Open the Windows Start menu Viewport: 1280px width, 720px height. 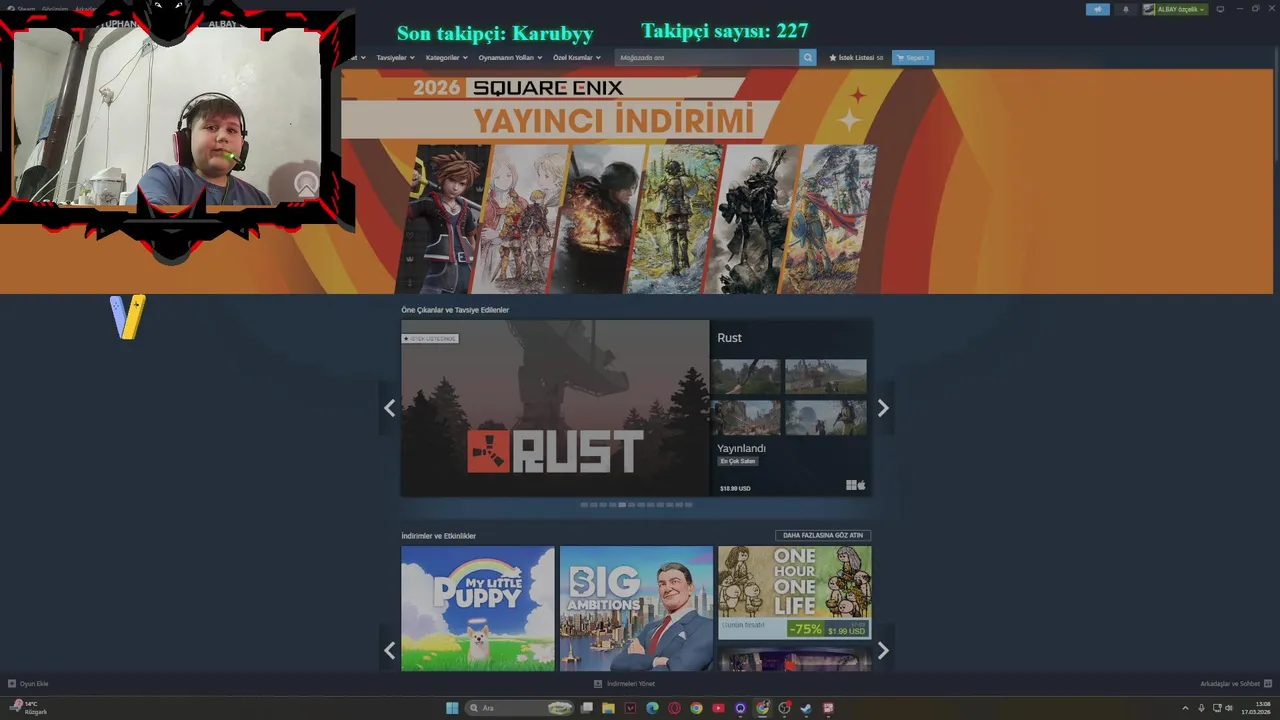452,708
